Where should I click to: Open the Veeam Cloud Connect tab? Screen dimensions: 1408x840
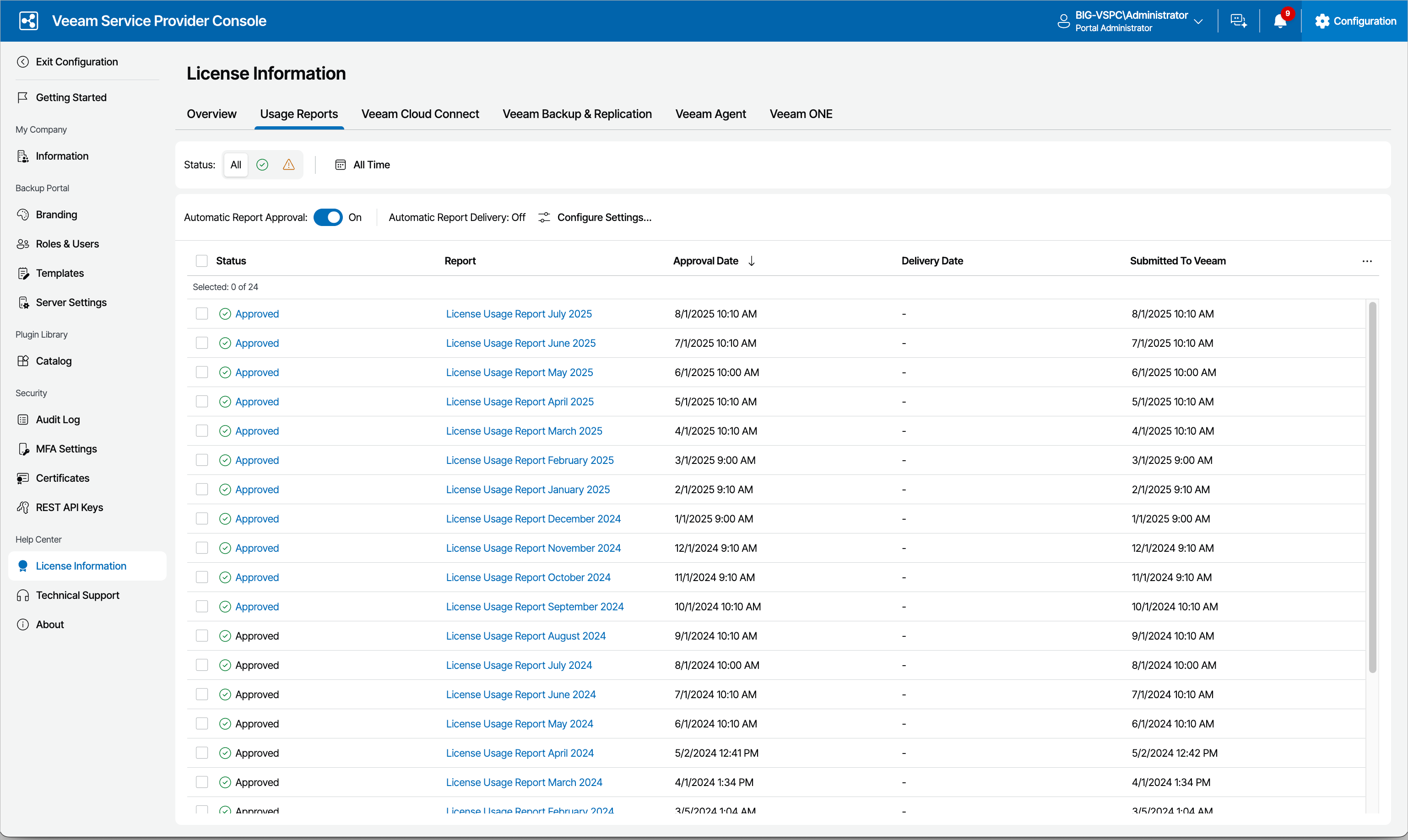pos(420,114)
